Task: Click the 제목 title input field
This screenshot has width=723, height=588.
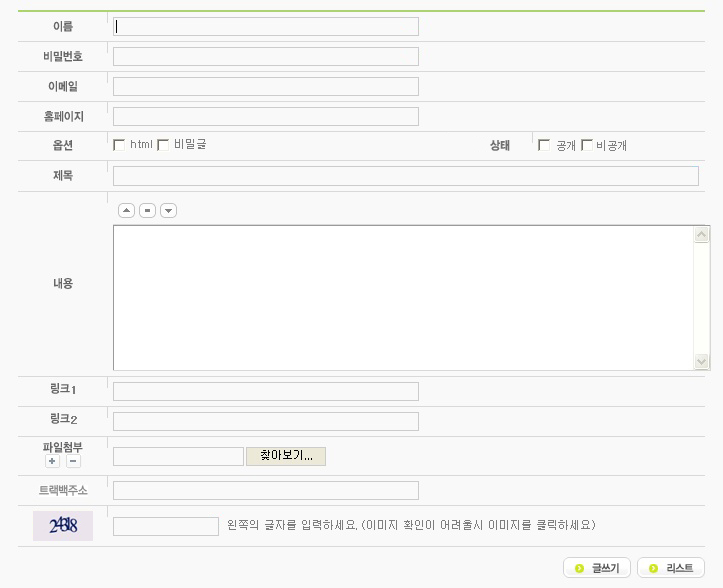Action: pyautogui.click(x=406, y=176)
